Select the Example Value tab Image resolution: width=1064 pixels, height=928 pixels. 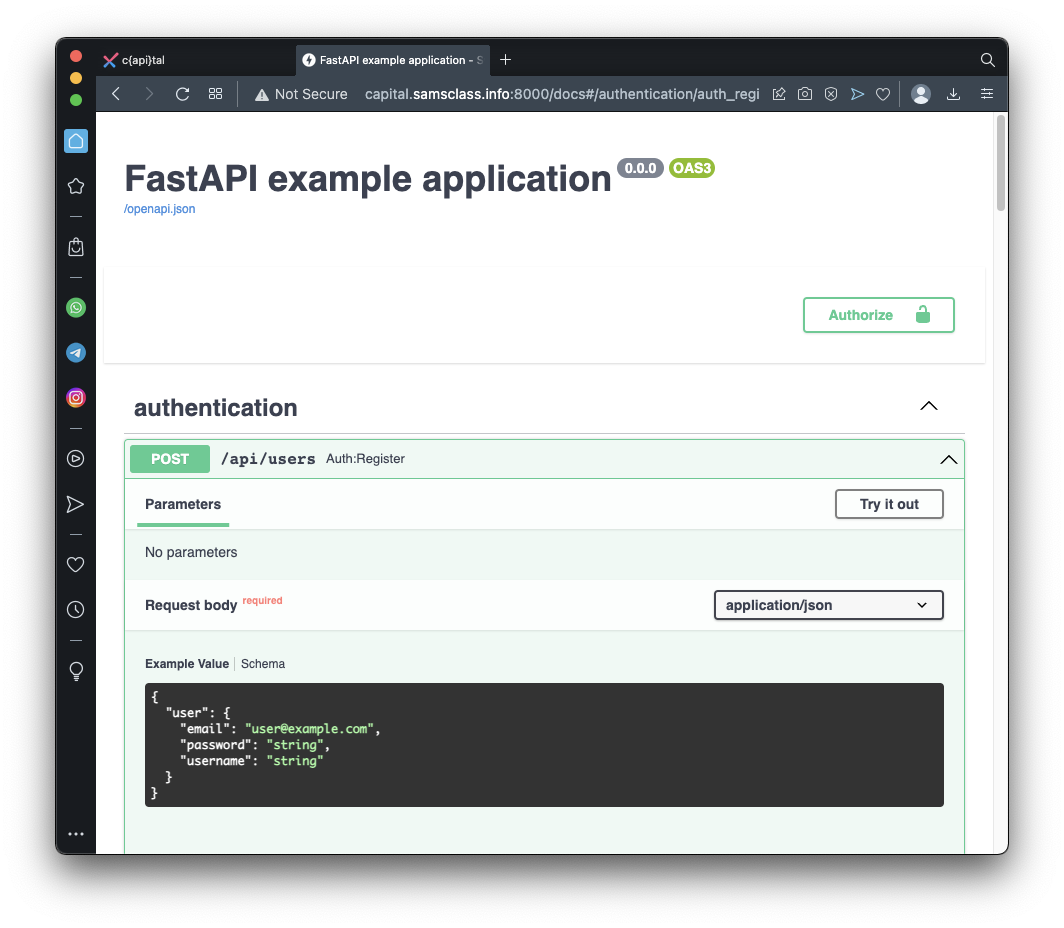[187, 664]
